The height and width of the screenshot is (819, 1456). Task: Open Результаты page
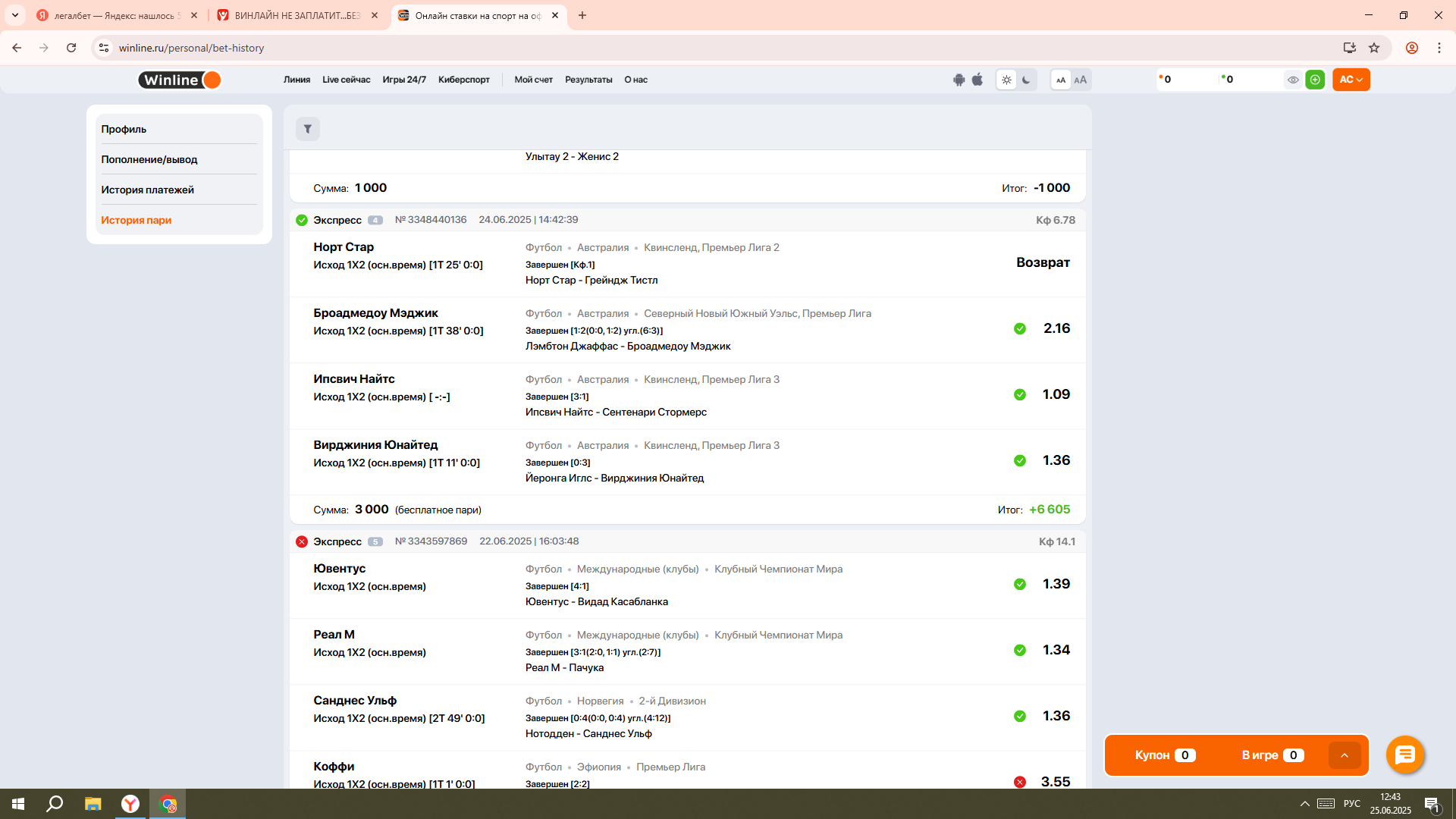point(588,80)
